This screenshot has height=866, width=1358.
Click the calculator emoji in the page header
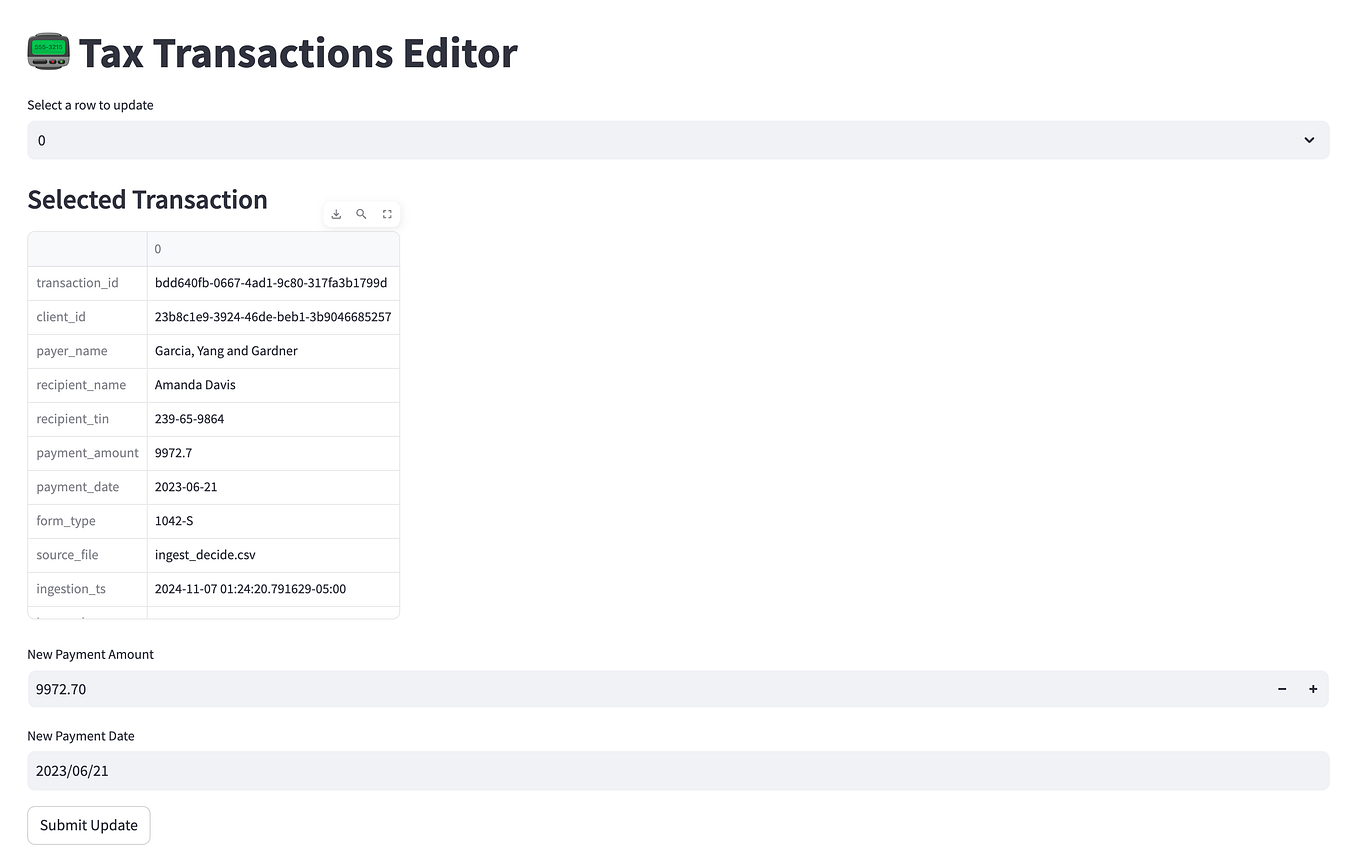tap(47, 51)
